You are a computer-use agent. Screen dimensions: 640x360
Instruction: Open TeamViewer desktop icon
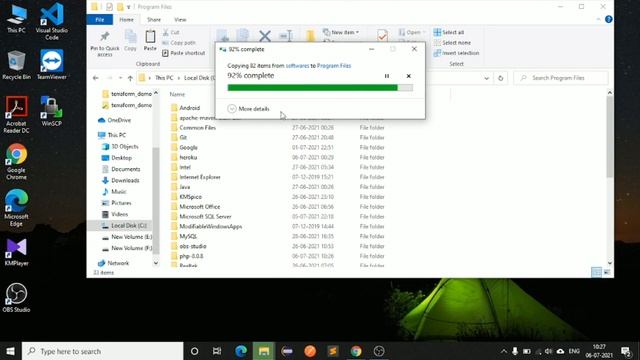[x=52, y=64]
